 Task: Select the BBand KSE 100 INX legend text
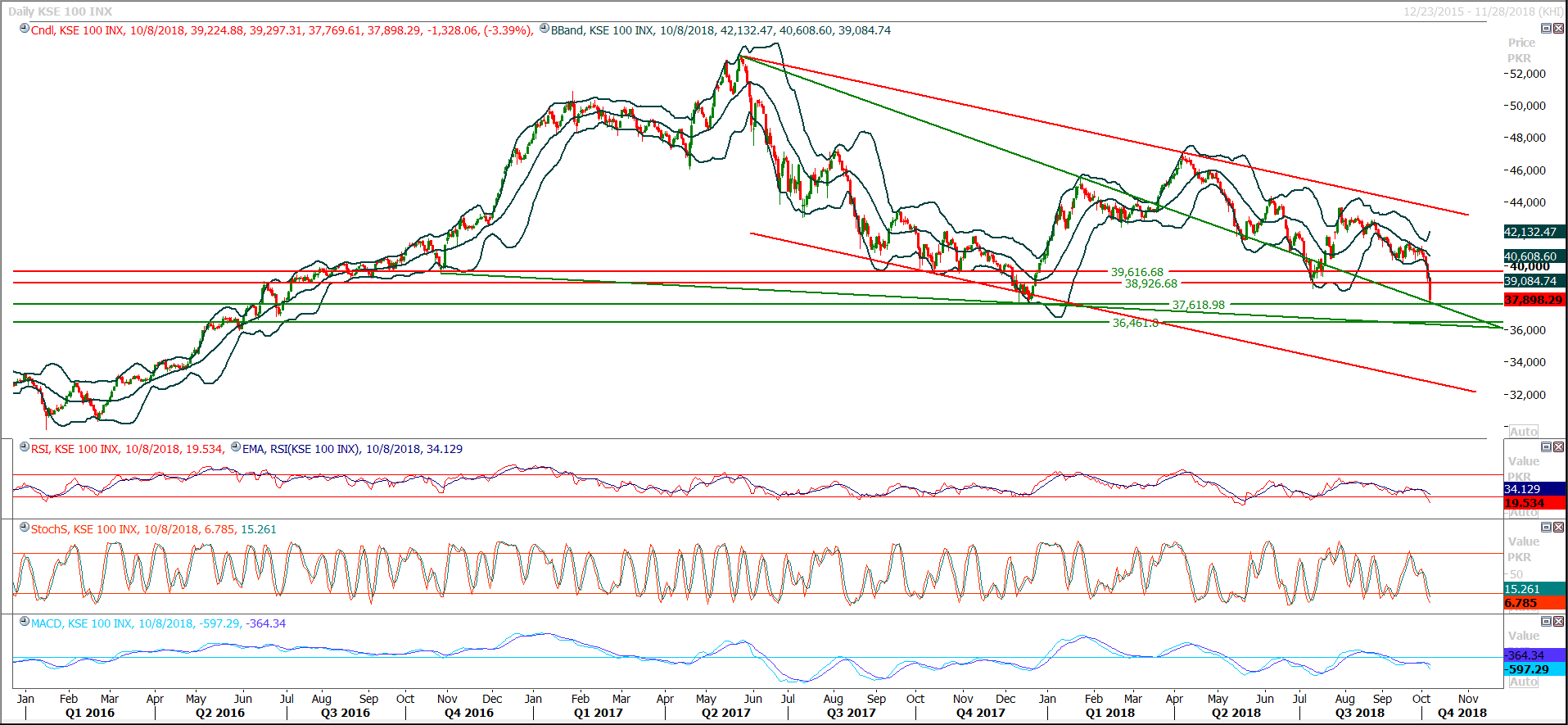(x=721, y=30)
